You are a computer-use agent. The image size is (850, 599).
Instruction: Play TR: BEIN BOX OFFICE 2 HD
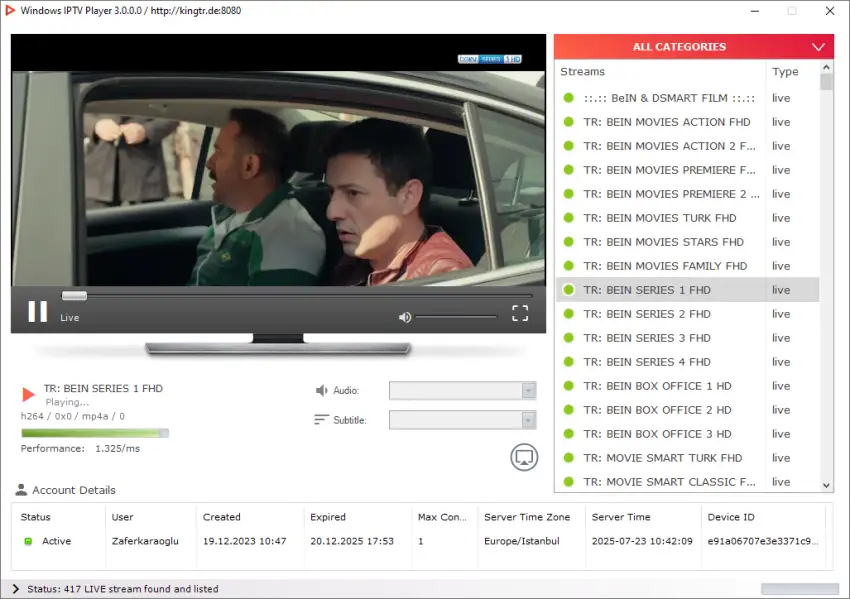pos(687,410)
